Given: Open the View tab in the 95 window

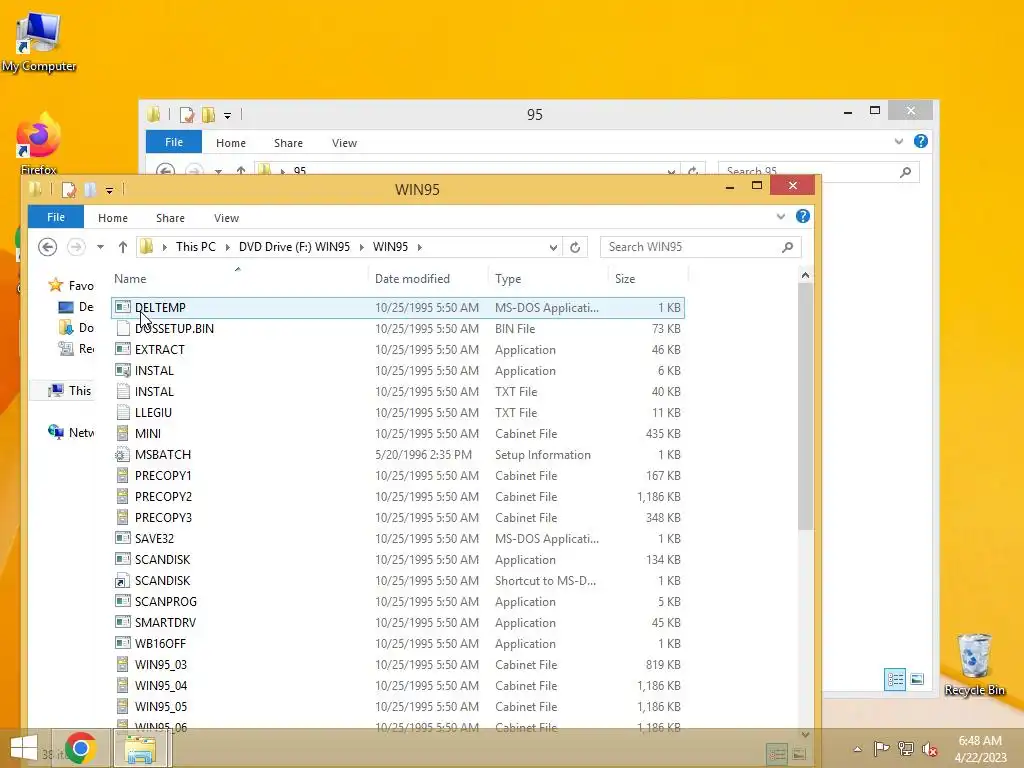Looking at the screenshot, I should 344,142.
